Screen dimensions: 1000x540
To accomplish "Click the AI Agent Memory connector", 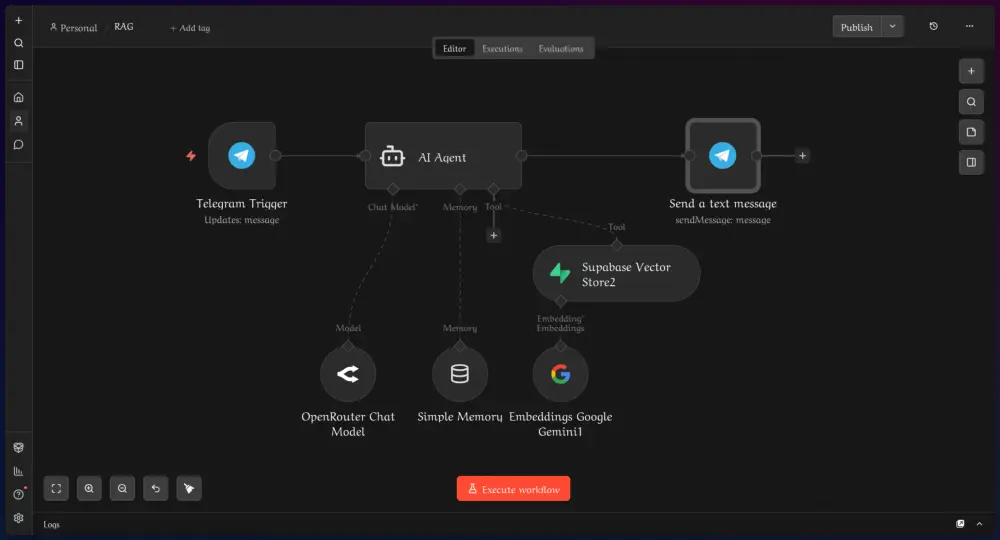I will point(460,189).
